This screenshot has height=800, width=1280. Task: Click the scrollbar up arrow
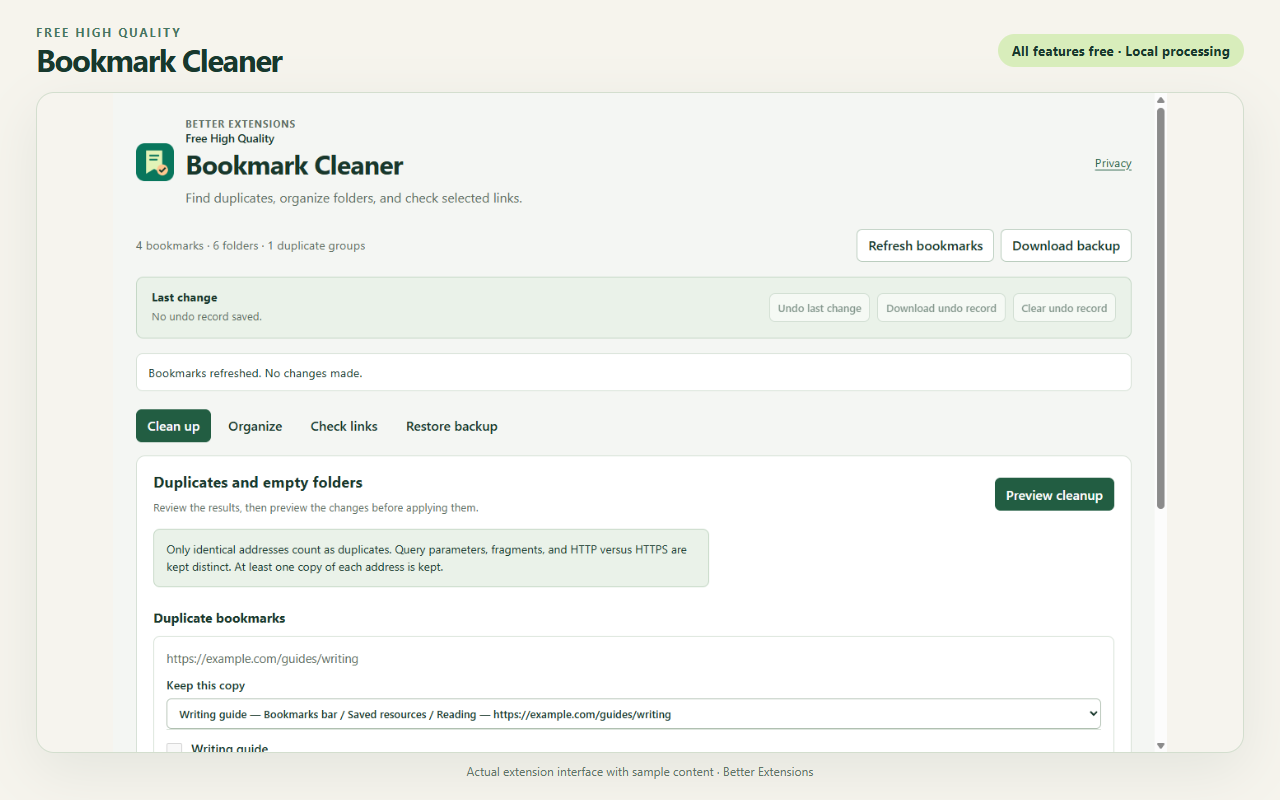click(1161, 100)
